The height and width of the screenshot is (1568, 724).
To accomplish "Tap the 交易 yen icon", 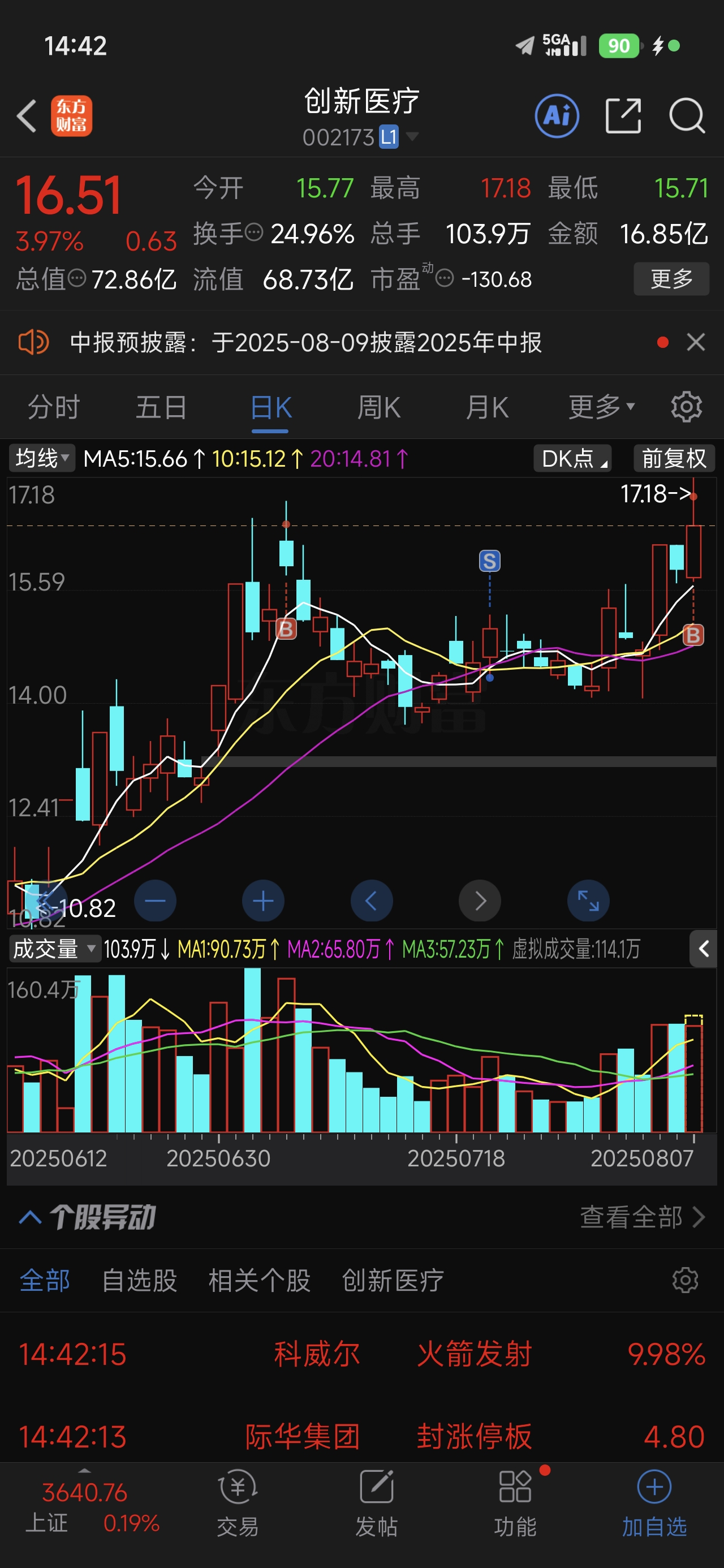I will (x=238, y=1488).
